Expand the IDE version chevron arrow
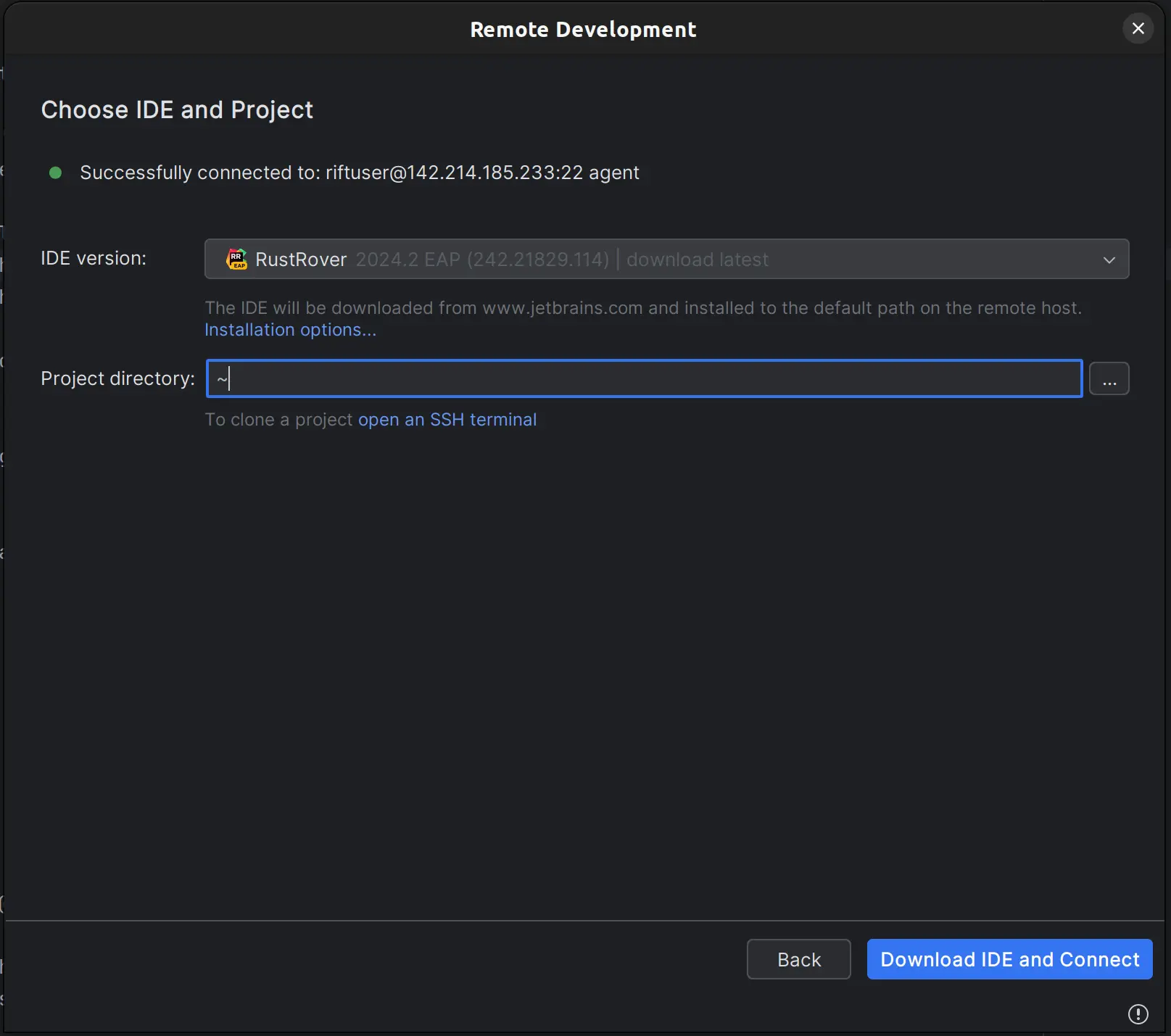 1109,260
